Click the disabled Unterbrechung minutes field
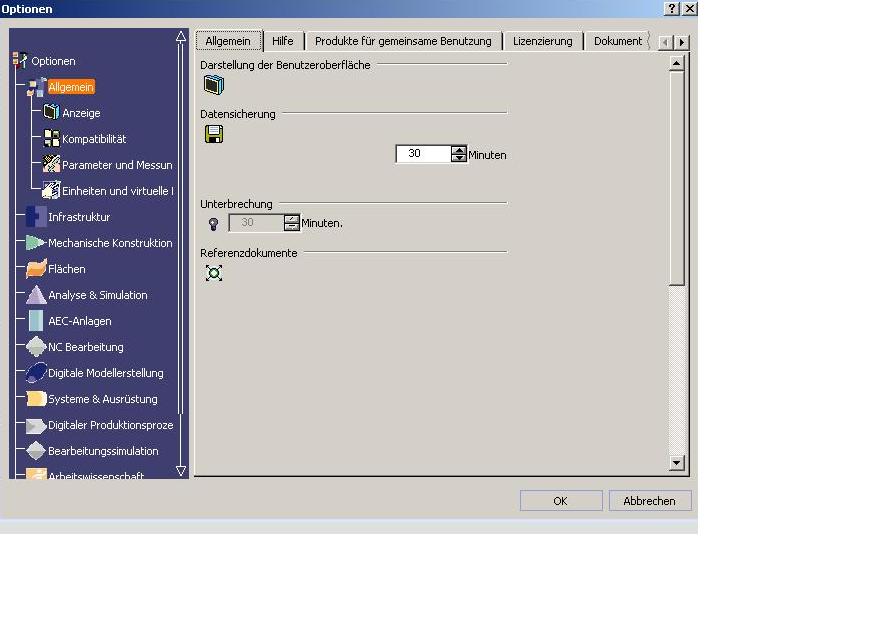Viewport: 879px width, 621px height. tap(256, 223)
